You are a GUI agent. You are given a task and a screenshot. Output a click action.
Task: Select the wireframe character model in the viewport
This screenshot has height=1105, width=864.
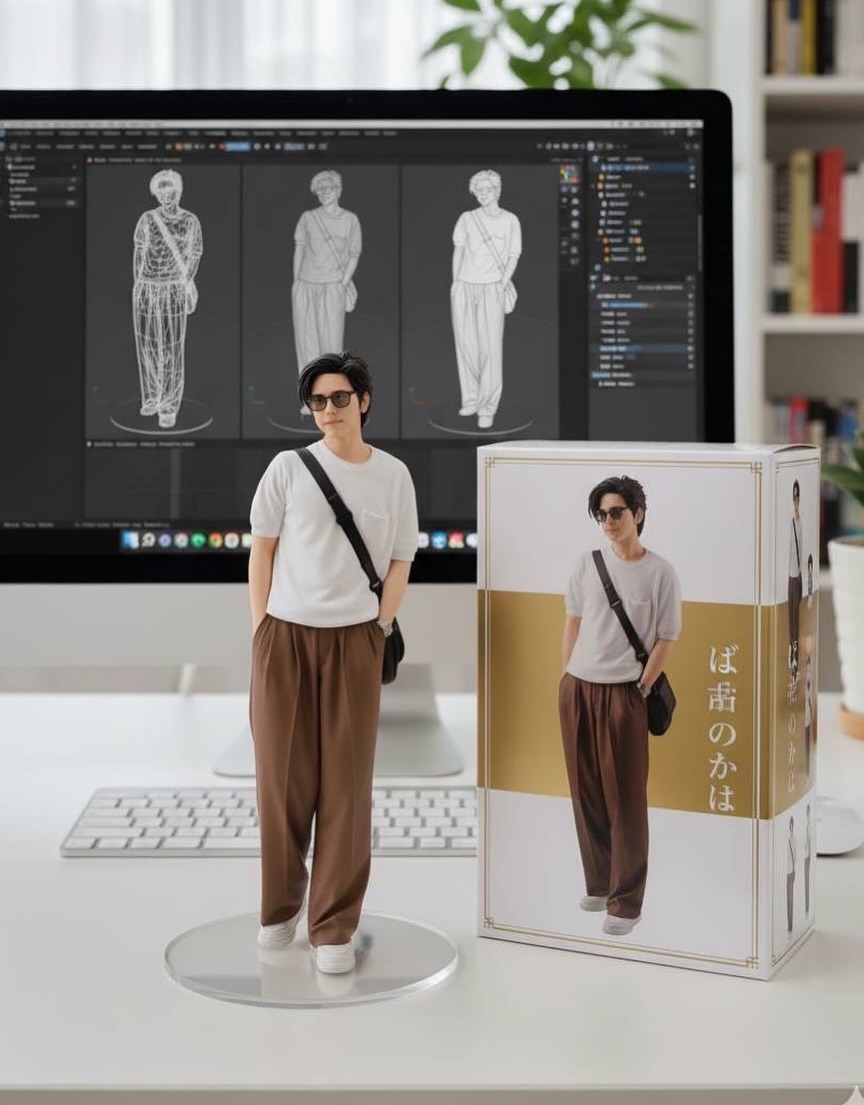(x=166, y=298)
